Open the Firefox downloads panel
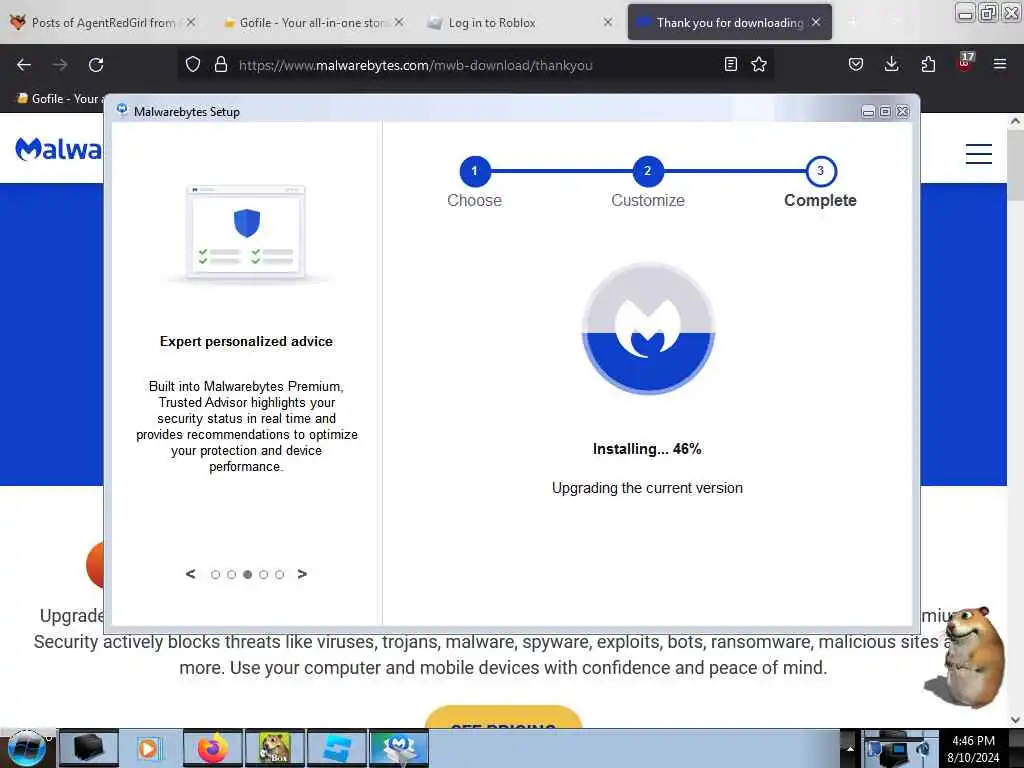Image resolution: width=1024 pixels, height=768 pixels. [x=891, y=64]
